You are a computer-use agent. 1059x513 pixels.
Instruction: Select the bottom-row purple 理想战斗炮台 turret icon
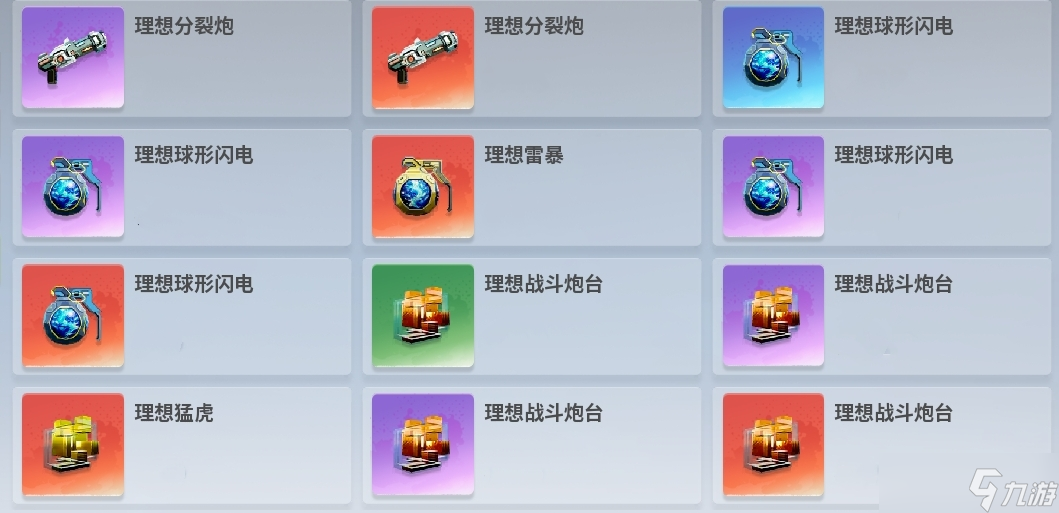[423, 445]
